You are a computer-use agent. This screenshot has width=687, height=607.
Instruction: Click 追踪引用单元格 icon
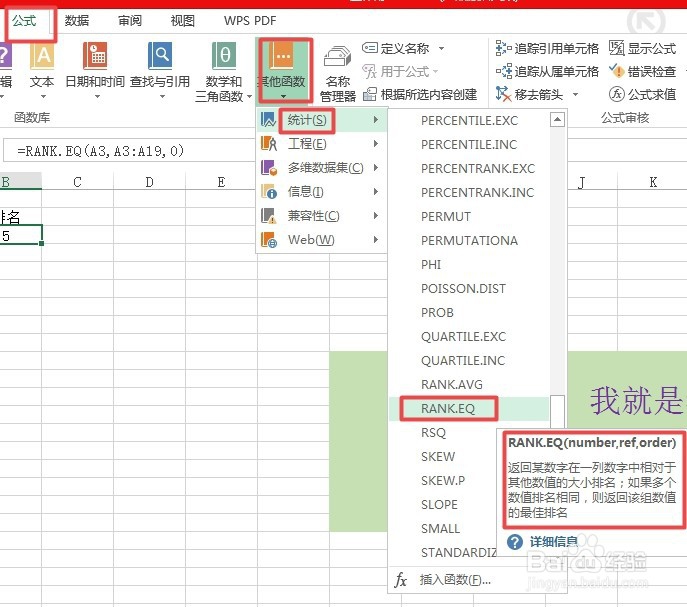(x=503, y=48)
